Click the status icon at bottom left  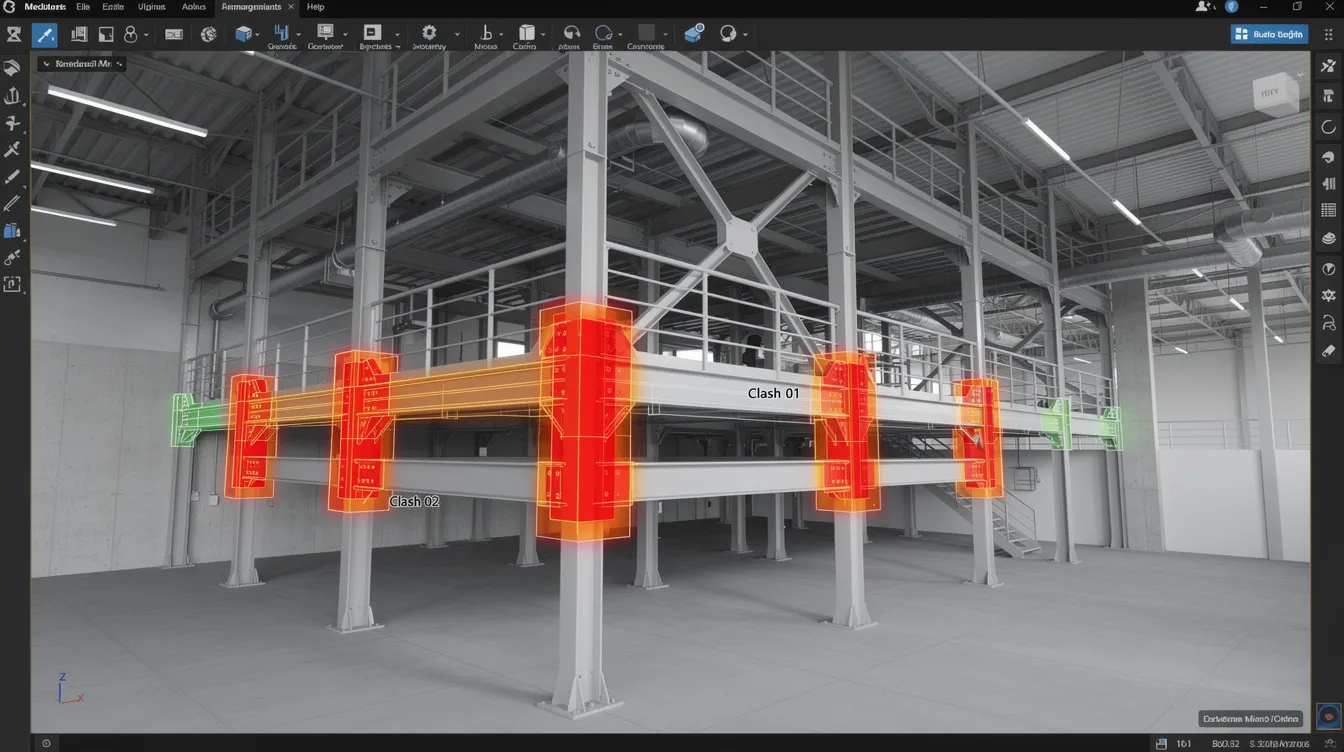pos(45,744)
